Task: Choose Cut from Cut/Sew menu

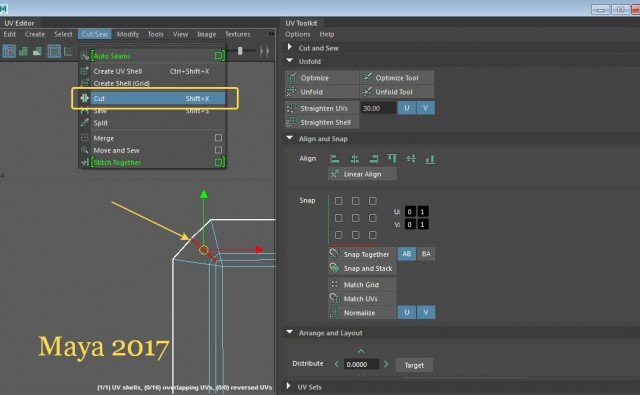Action: 152,98
